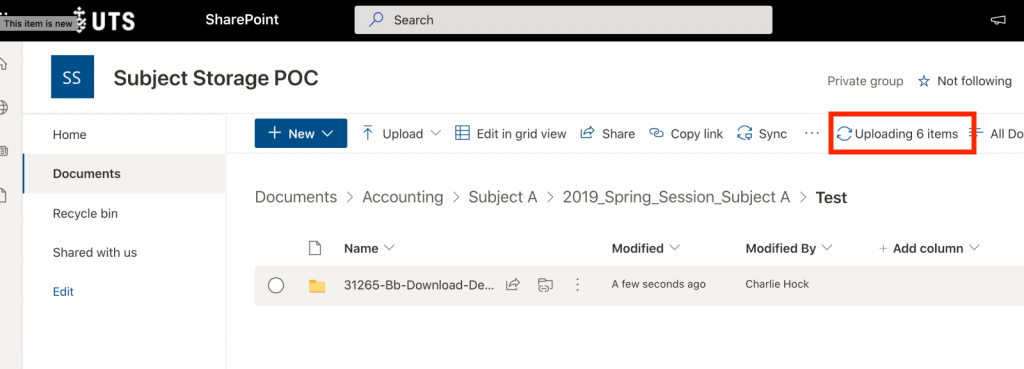Select Documents in the left navigation
The image size is (1024, 369).
click(86, 174)
